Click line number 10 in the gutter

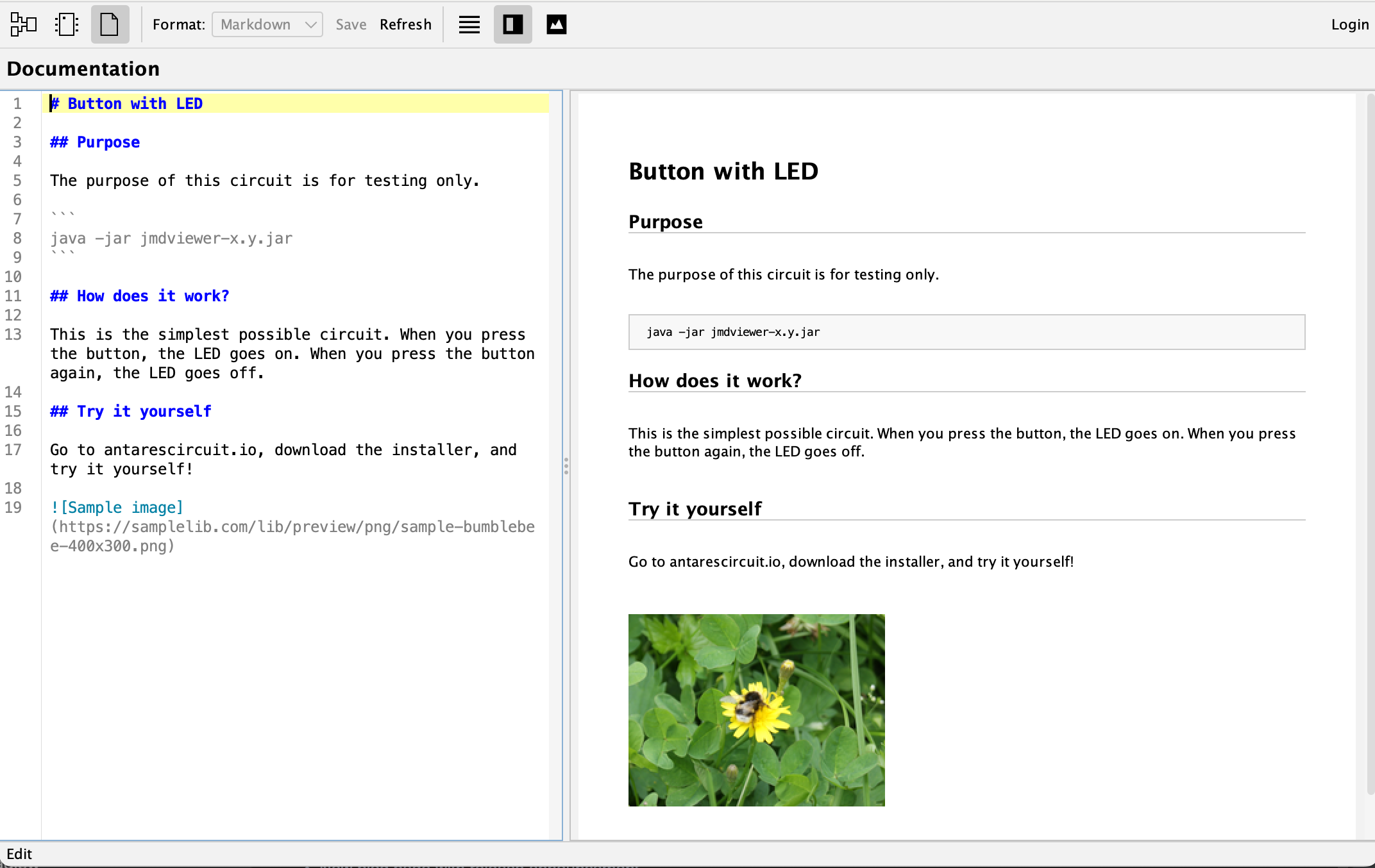[13, 276]
